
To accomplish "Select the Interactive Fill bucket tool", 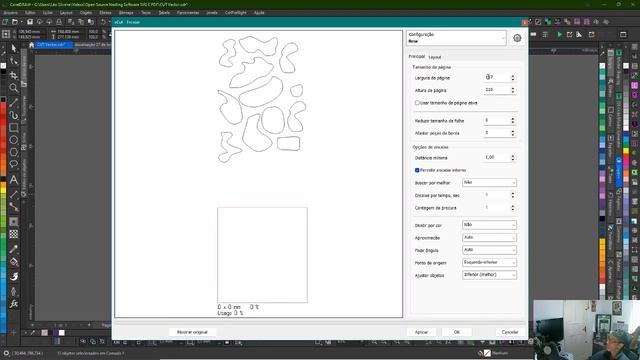I will [13, 262].
